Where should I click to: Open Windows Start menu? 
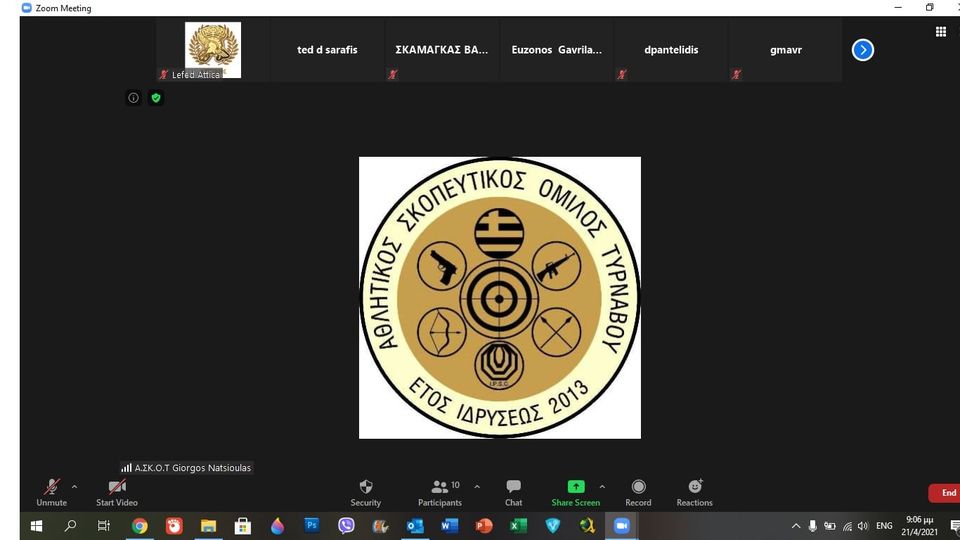tap(36, 526)
